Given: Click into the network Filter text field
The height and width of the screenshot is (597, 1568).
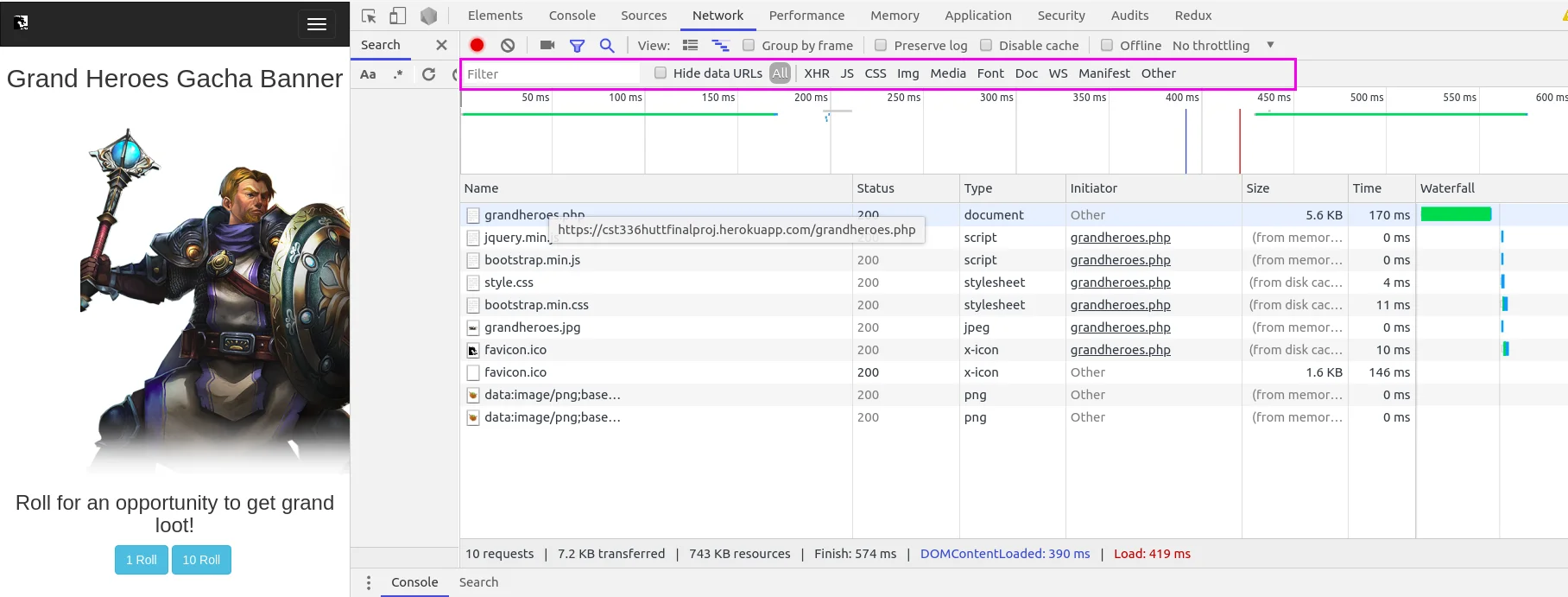Looking at the screenshot, I should click(553, 74).
